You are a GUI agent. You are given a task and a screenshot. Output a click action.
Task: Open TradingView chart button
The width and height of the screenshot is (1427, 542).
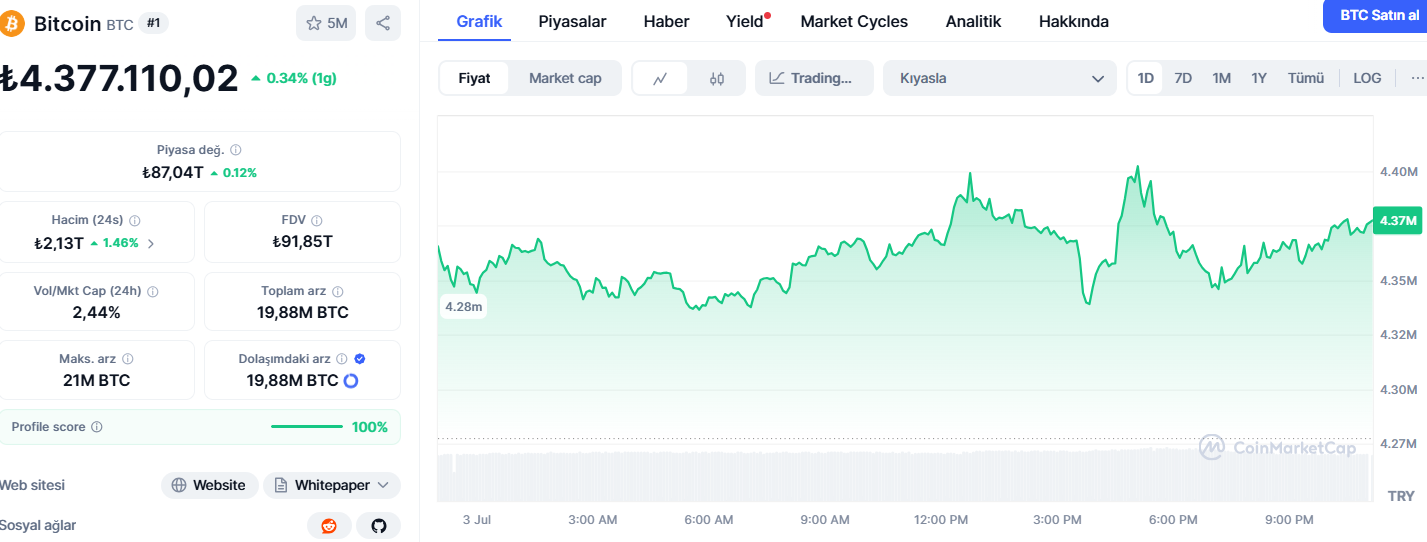(x=814, y=78)
